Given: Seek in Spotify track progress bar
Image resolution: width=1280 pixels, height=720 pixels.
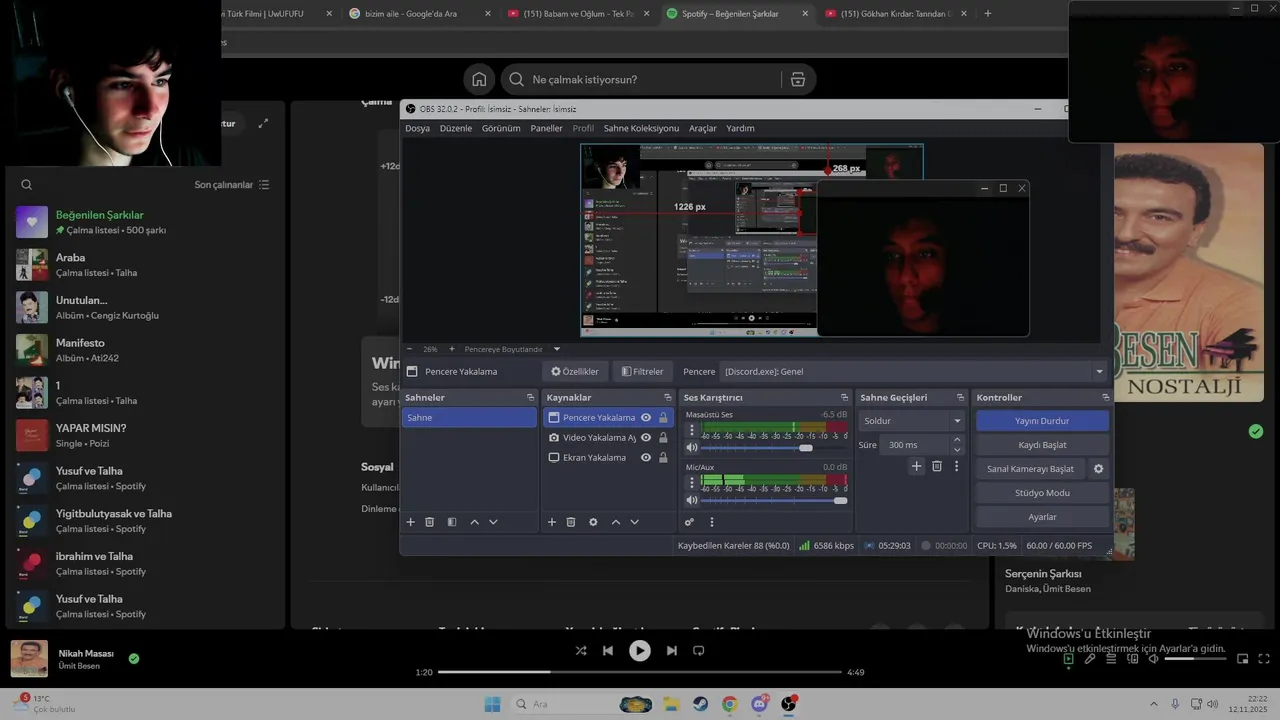Looking at the screenshot, I should 640,672.
